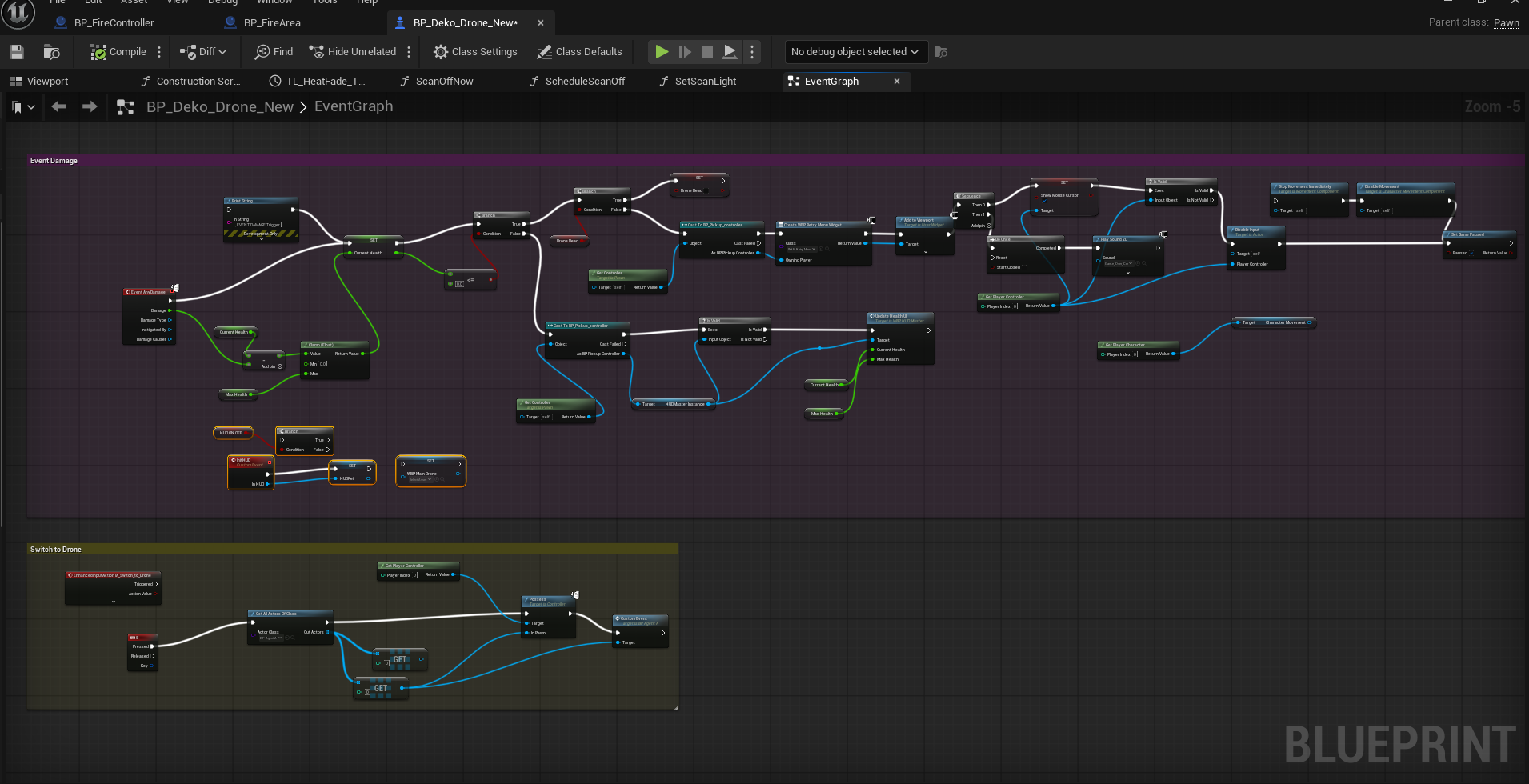Start Play in Editor with green play button

point(662,52)
